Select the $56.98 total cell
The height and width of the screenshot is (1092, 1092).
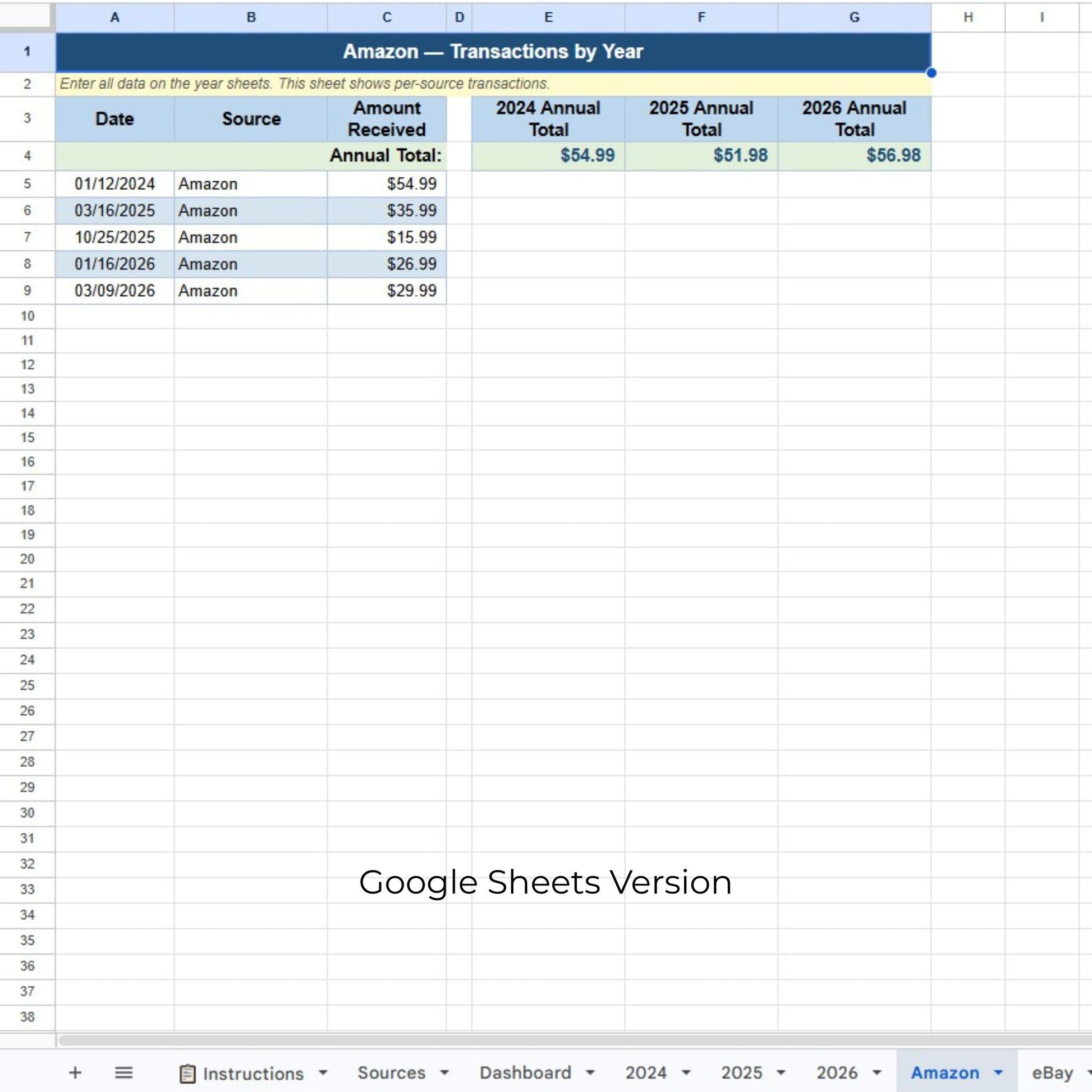855,156
